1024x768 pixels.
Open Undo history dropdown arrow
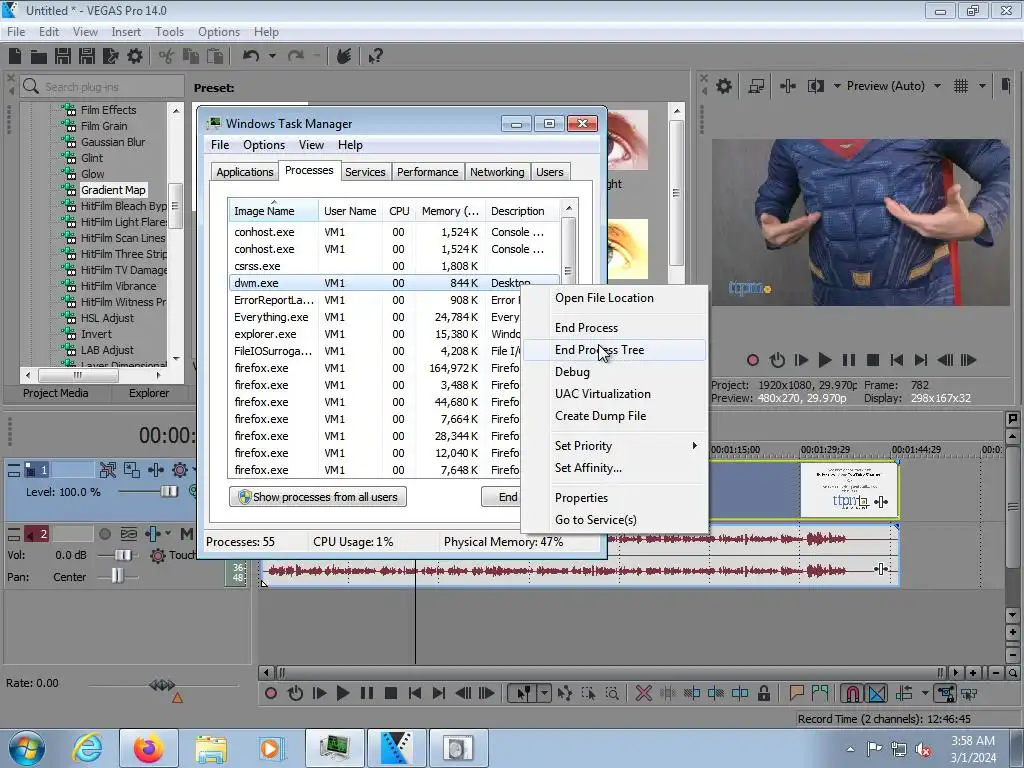click(272, 56)
